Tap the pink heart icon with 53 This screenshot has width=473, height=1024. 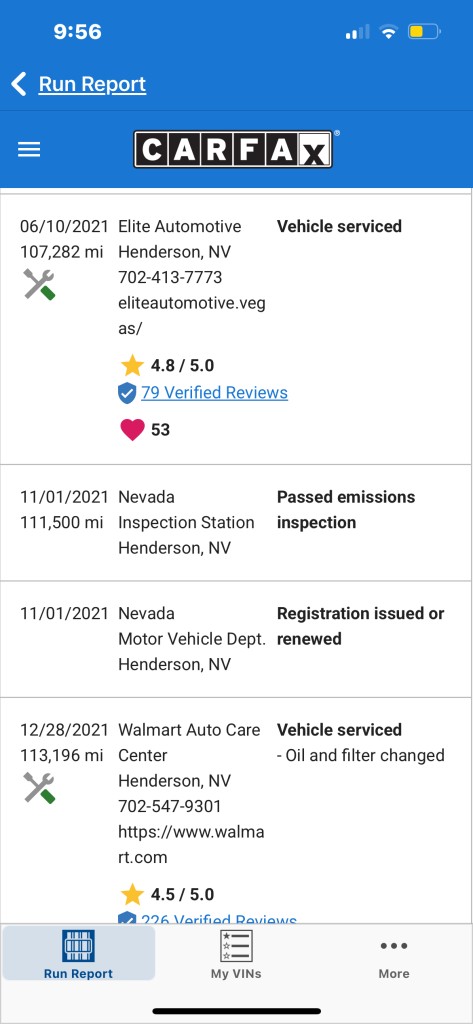coord(132,430)
